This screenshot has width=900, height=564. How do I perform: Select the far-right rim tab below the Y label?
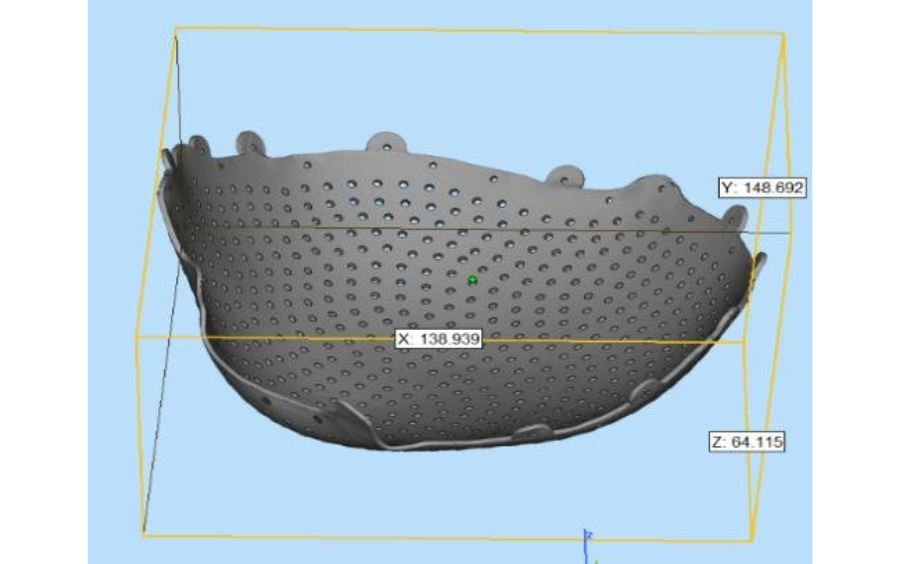point(736,216)
